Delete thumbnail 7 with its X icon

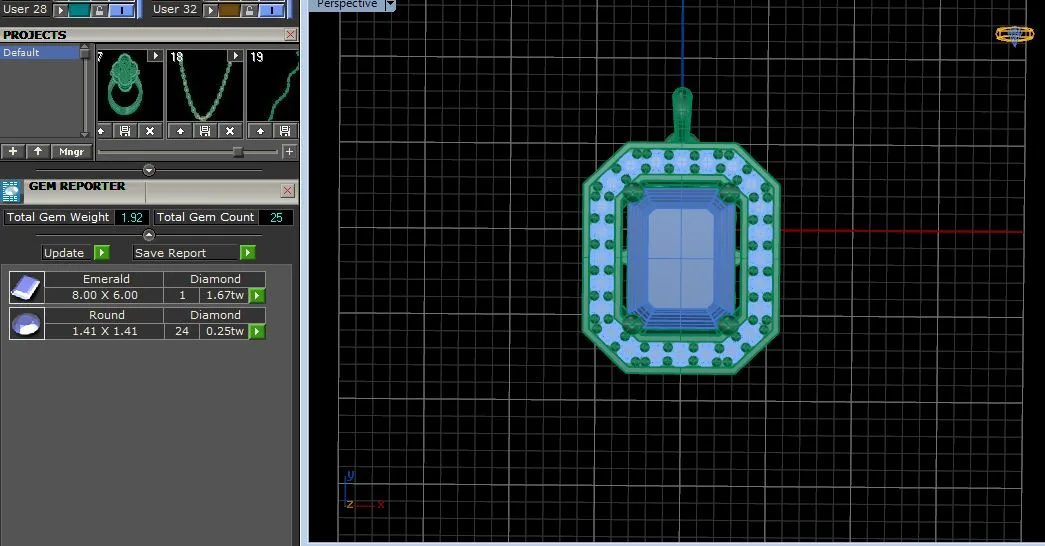[x=150, y=131]
